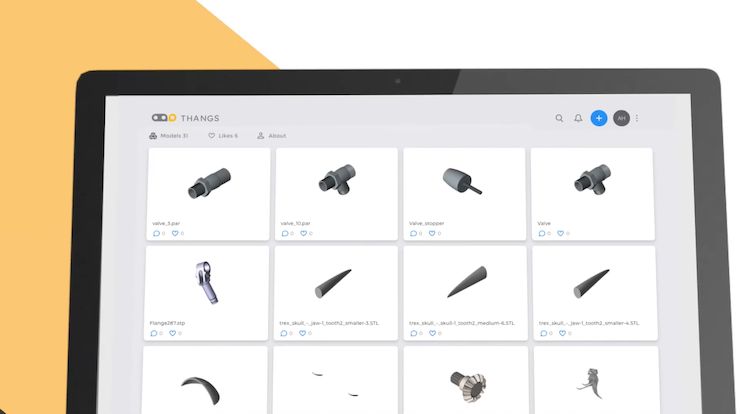Click the blue plus upload button
The width and height of the screenshot is (740, 414).
[x=599, y=118]
